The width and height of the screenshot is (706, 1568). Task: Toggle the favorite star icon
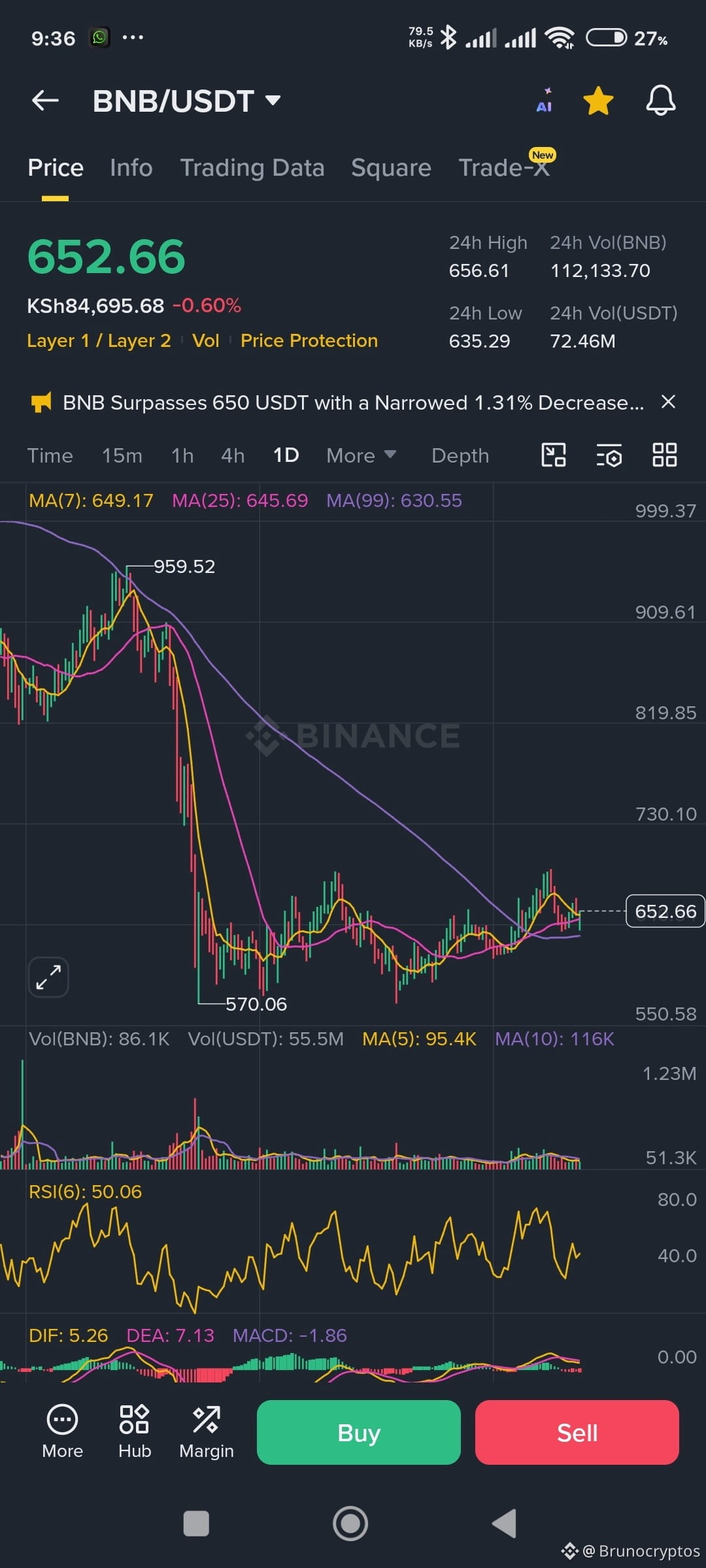pyautogui.click(x=598, y=101)
